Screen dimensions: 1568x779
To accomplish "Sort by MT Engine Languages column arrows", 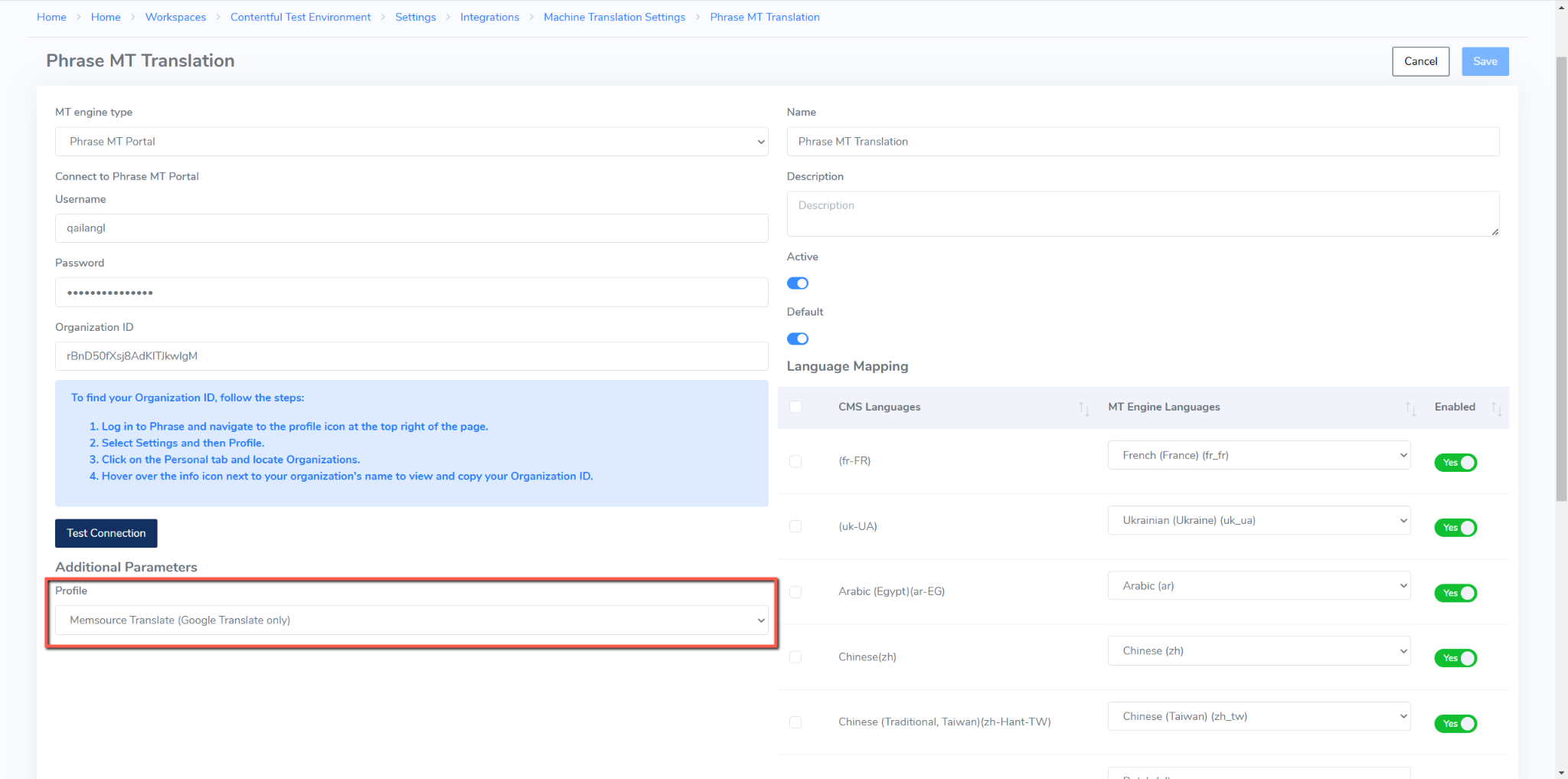I will coord(1410,408).
